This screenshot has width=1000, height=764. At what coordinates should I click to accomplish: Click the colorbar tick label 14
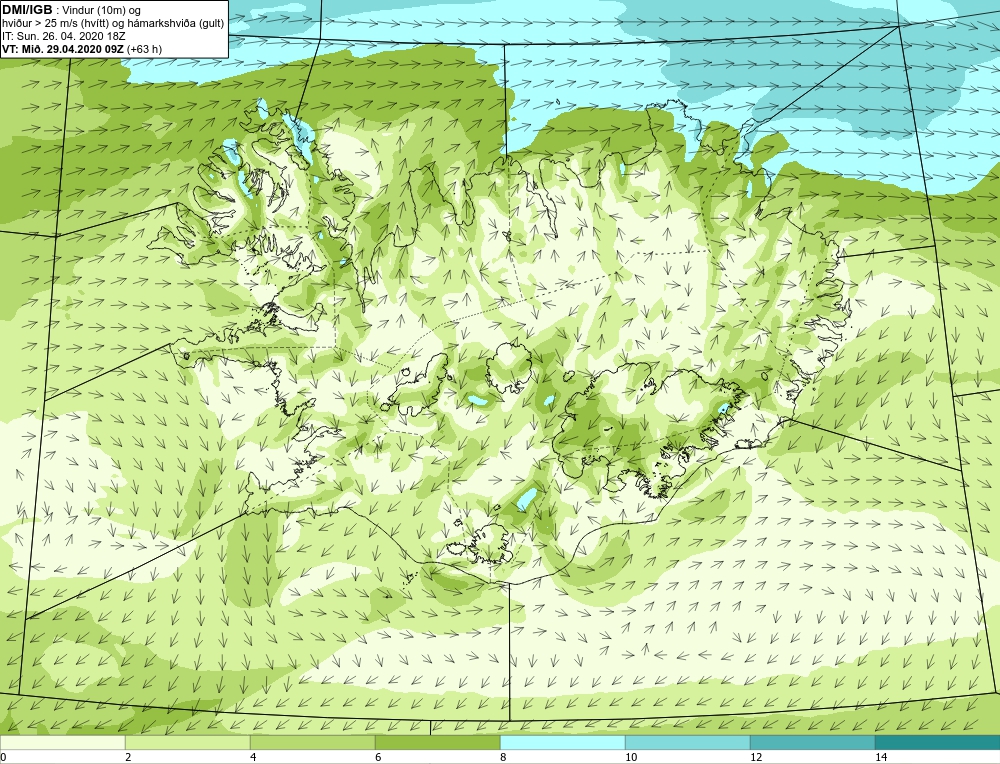tap(881, 758)
